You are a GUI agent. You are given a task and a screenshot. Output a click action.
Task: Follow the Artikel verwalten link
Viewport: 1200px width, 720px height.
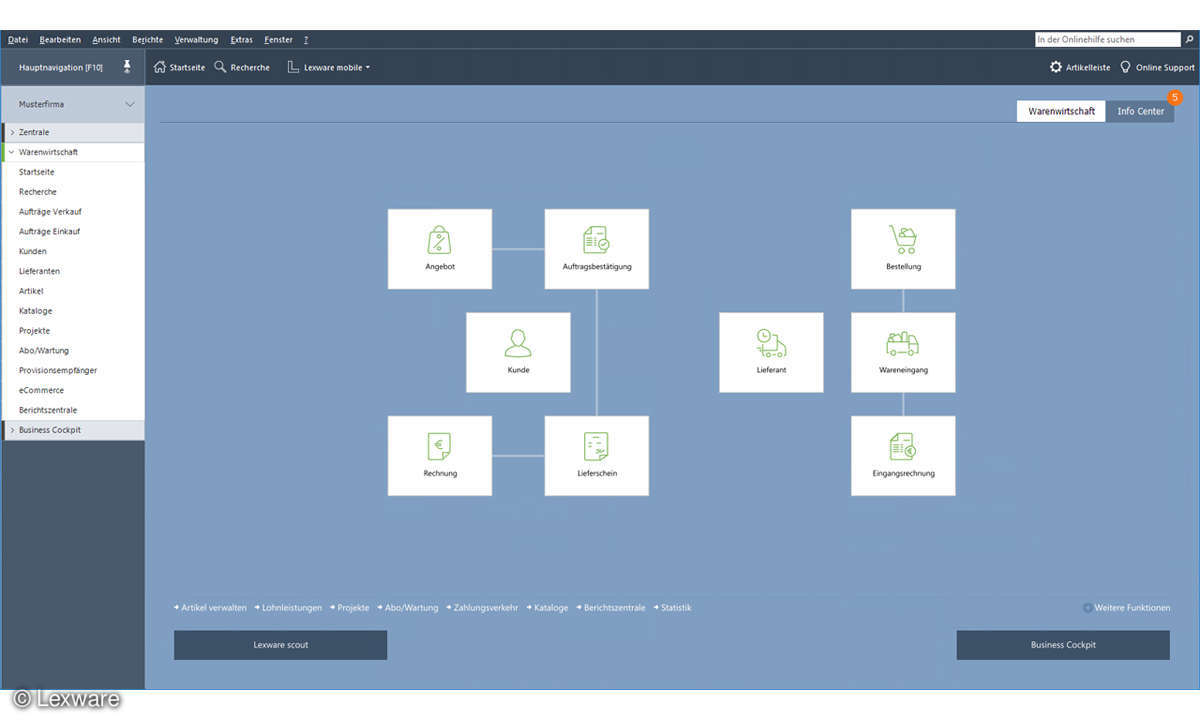(x=213, y=608)
